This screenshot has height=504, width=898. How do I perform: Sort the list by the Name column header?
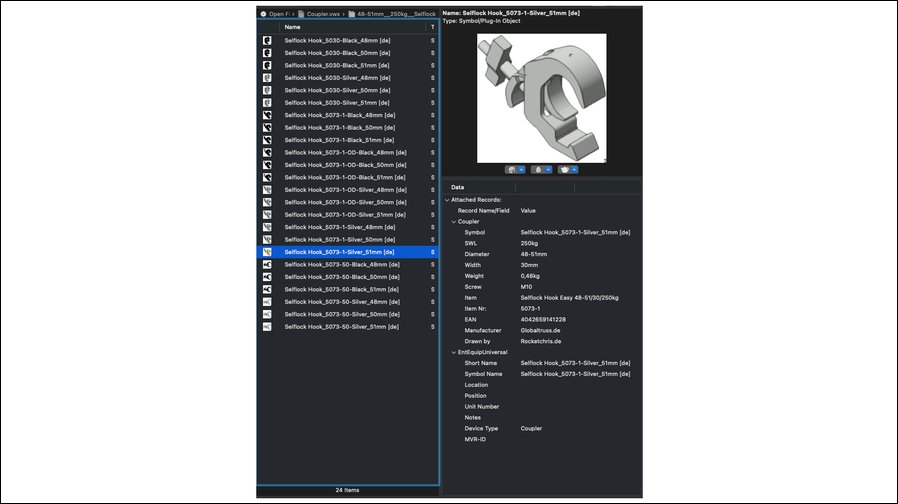click(292, 27)
